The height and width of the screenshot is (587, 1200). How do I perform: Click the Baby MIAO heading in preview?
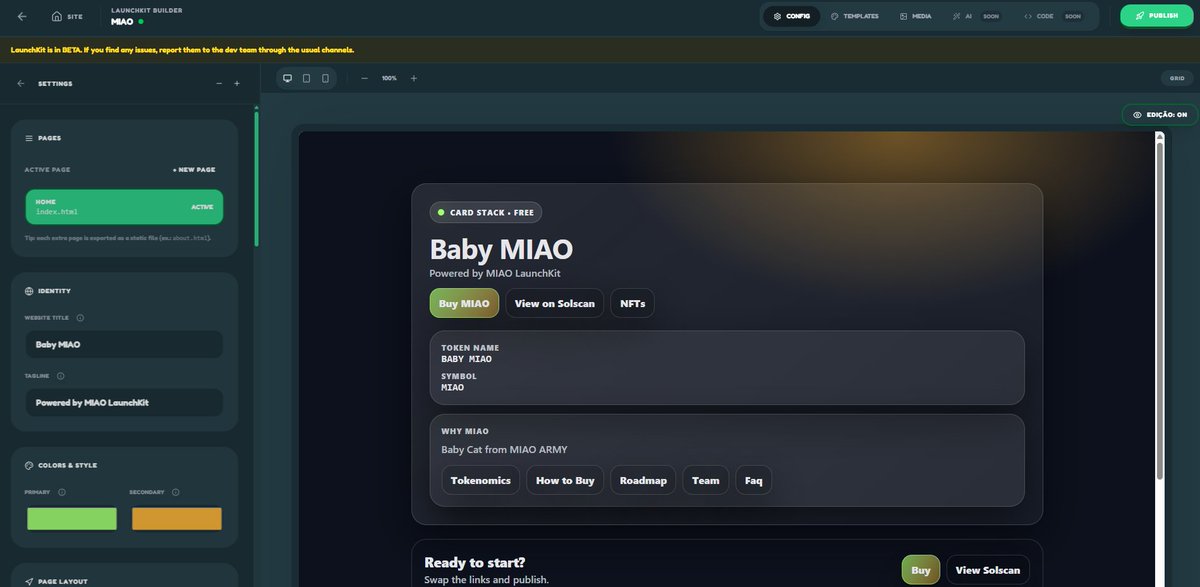point(501,250)
